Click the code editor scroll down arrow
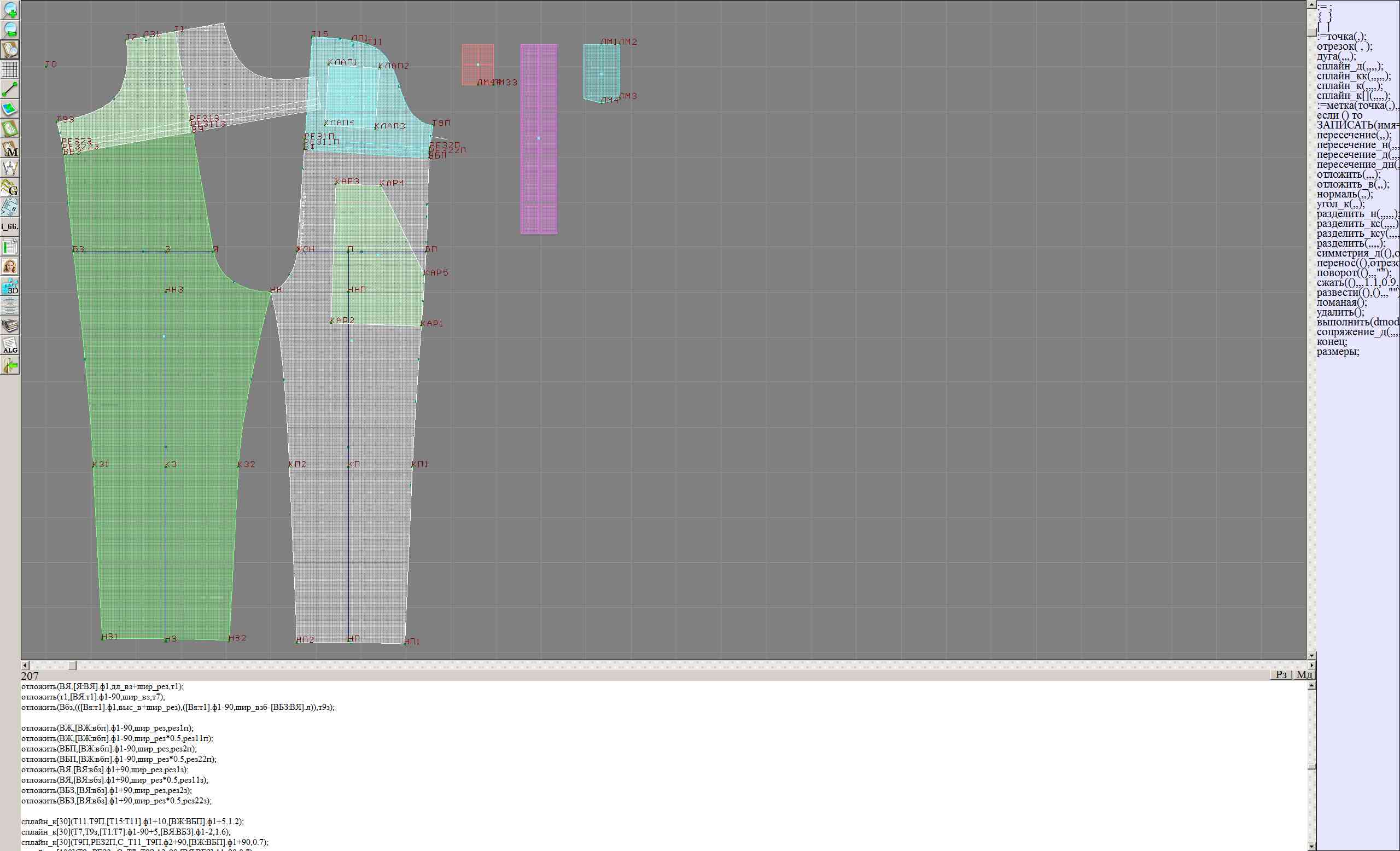The height and width of the screenshot is (851, 1400). pos(1311,847)
